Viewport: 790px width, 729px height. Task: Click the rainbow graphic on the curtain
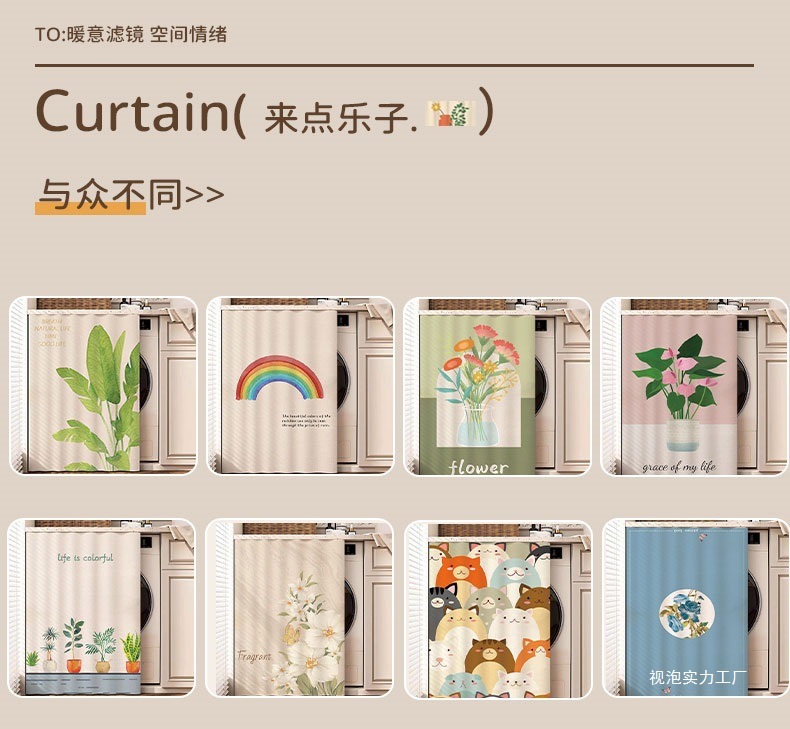(x=280, y=378)
